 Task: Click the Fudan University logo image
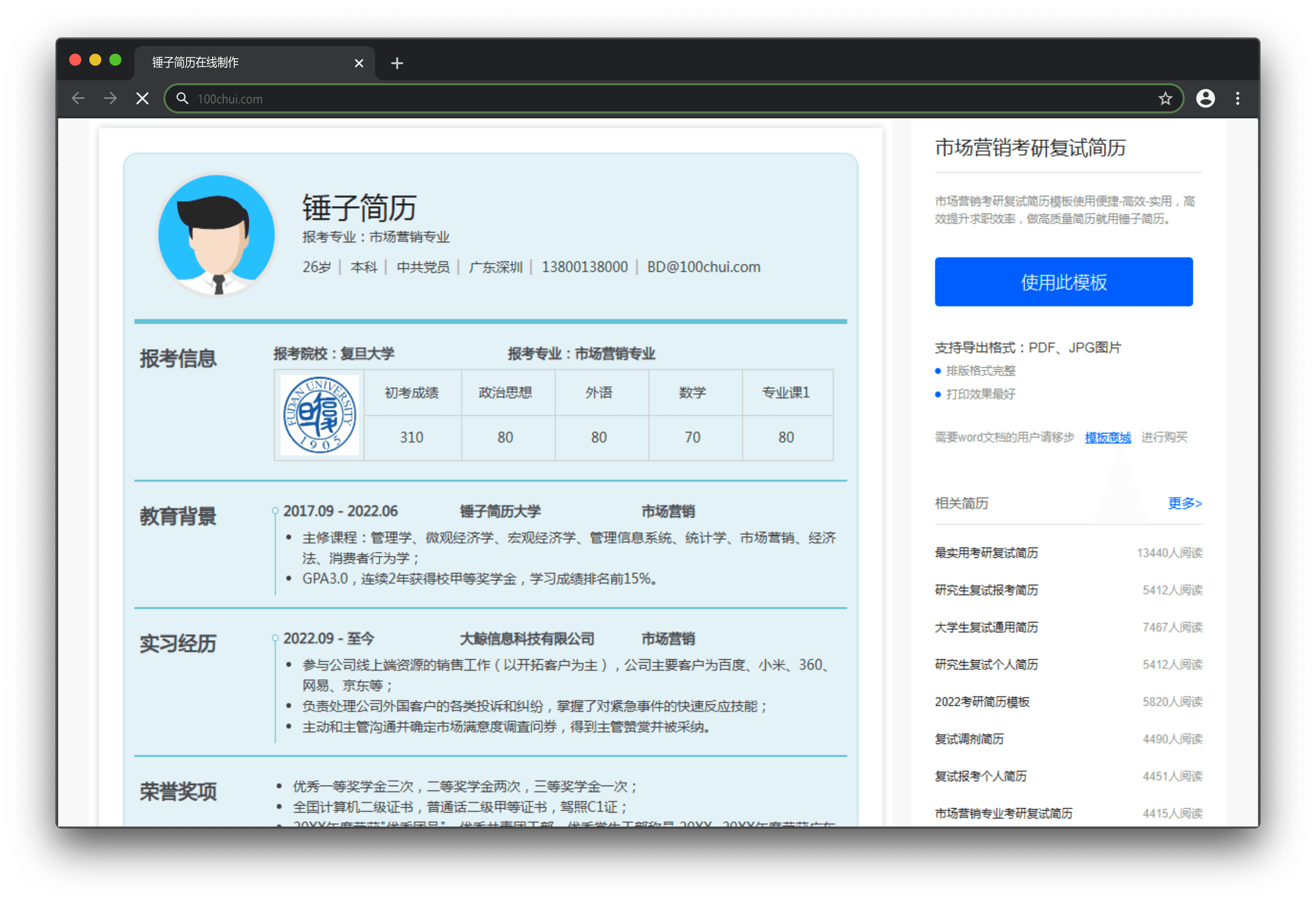pyautogui.click(x=320, y=415)
